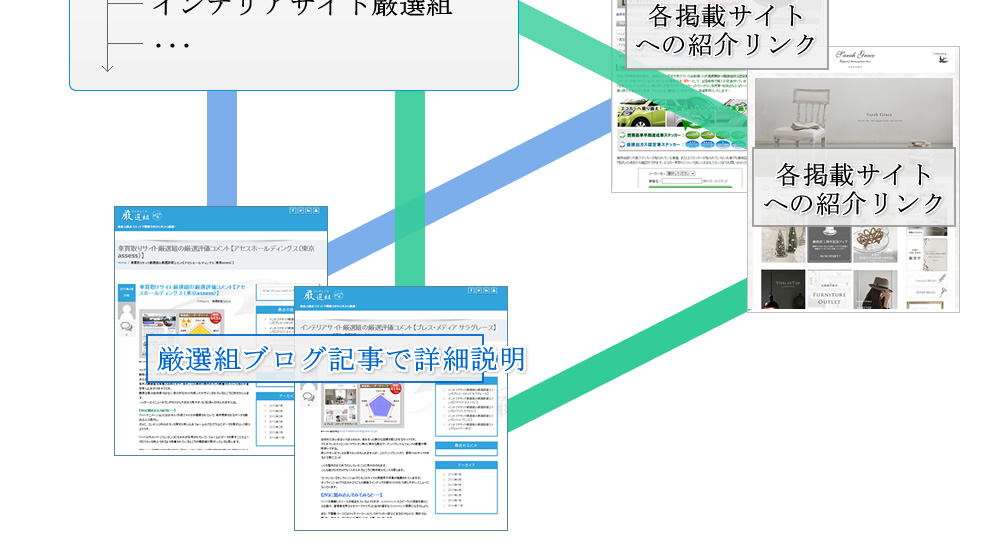Viewport: 1000px width, 550px height.
Task: Click social icons on the left blog header
Action: coord(305,211)
